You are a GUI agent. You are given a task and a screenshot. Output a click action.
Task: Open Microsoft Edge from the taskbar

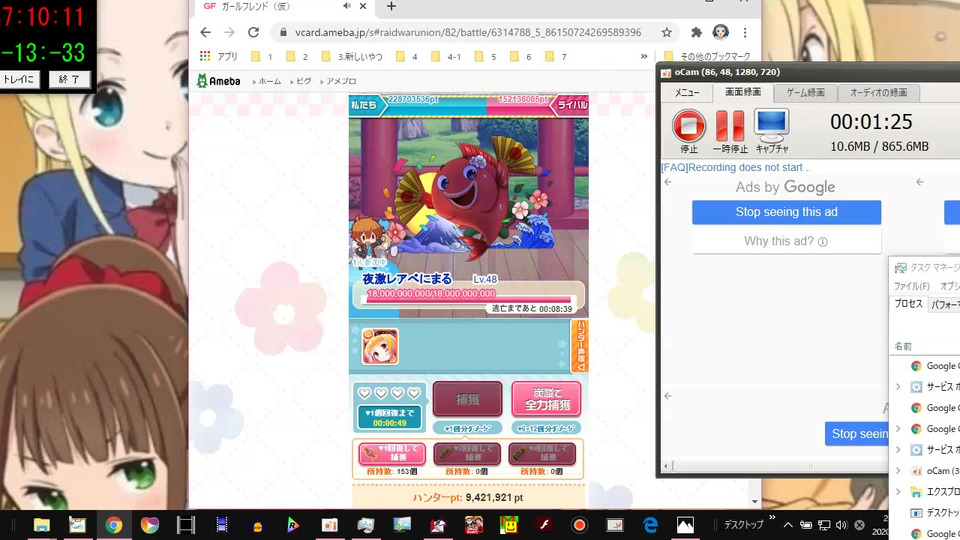[x=650, y=525]
